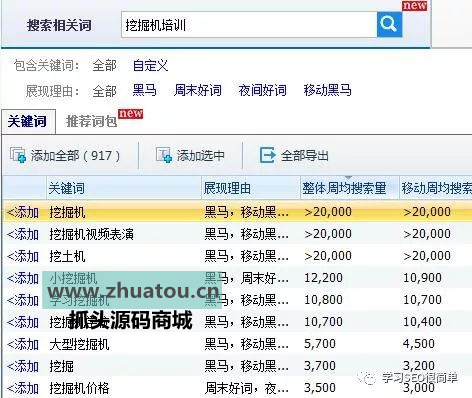472x398 pixels.
Task: Click the add-selected icon
Action: (164, 155)
